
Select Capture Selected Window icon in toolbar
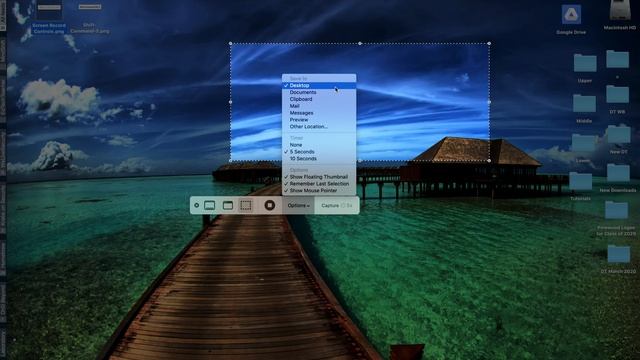[x=228, y=205]
